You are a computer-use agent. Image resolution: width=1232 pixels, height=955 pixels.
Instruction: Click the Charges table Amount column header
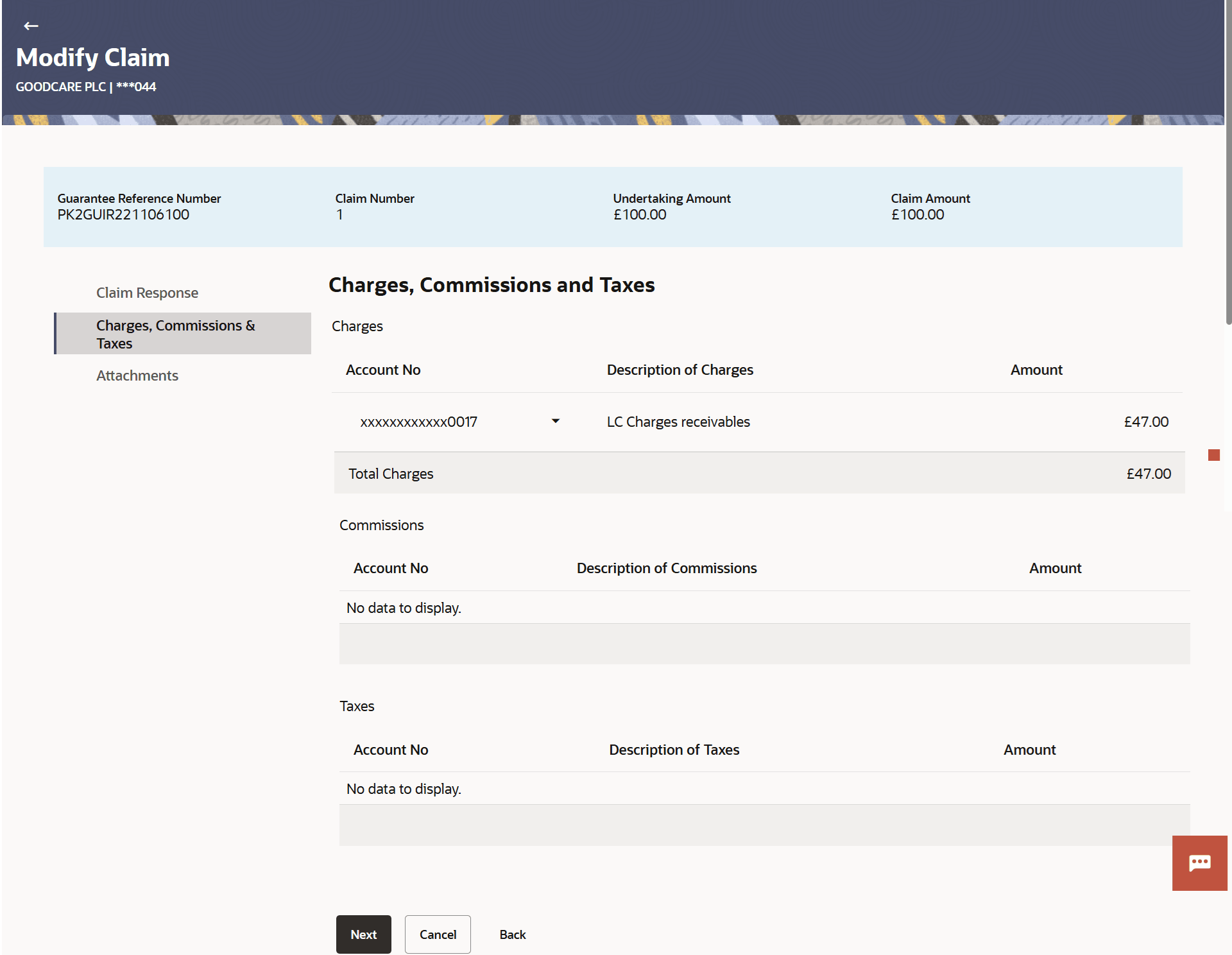pos(1036,370)
